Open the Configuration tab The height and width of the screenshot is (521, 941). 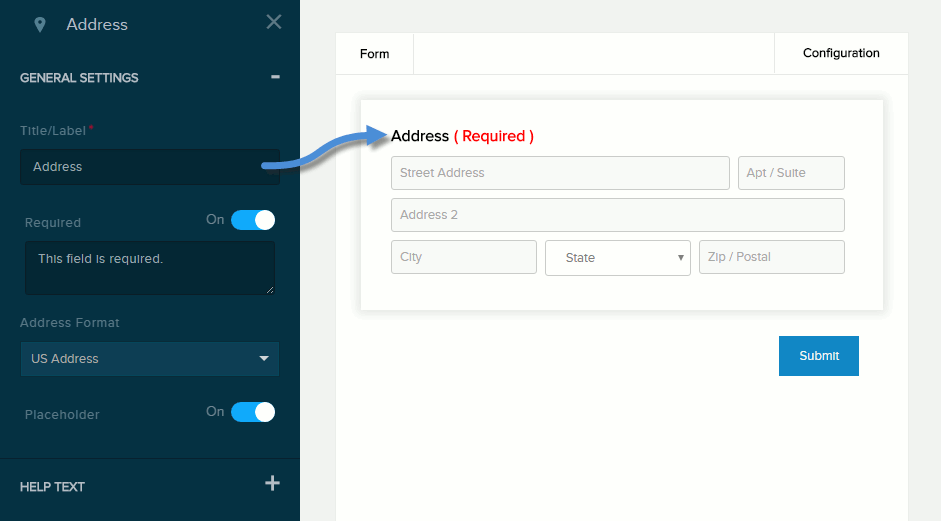click(x=841, y=53)
